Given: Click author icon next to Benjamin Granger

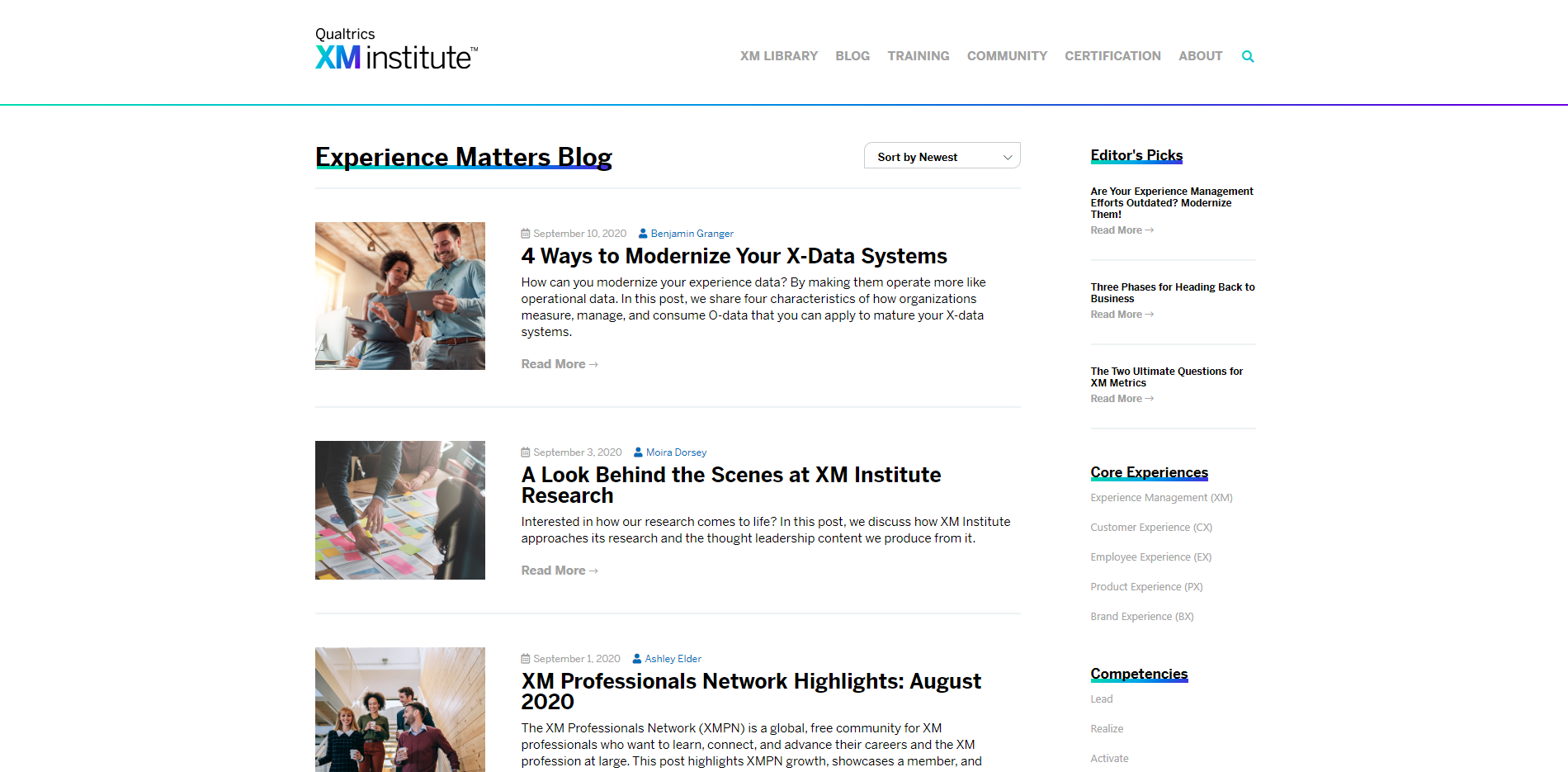Looking at the screenshot, I should [643, 234].
